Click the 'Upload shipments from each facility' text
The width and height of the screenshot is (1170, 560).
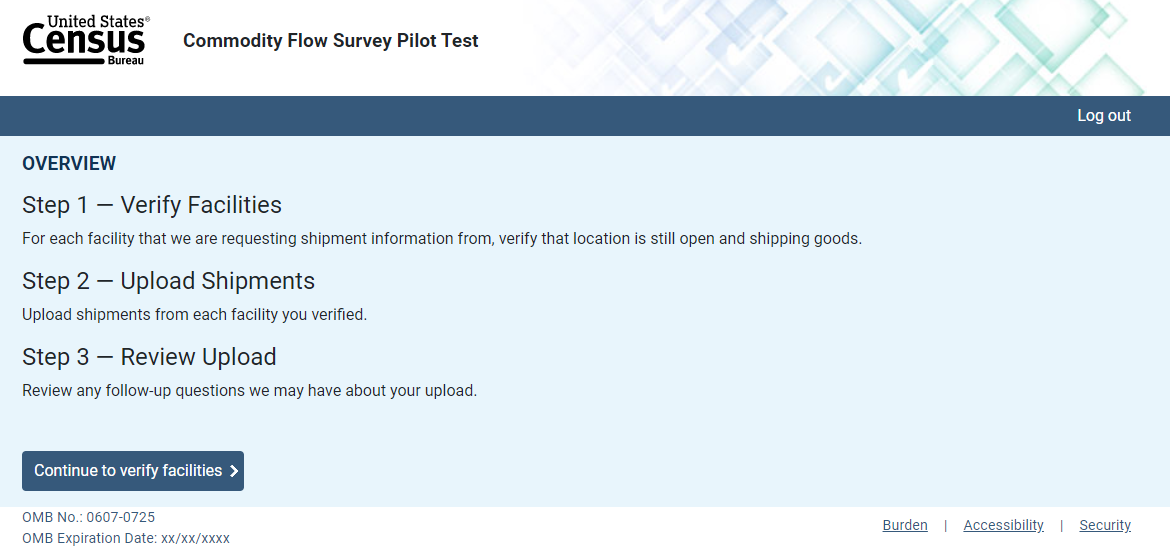(x=194, y=315)
